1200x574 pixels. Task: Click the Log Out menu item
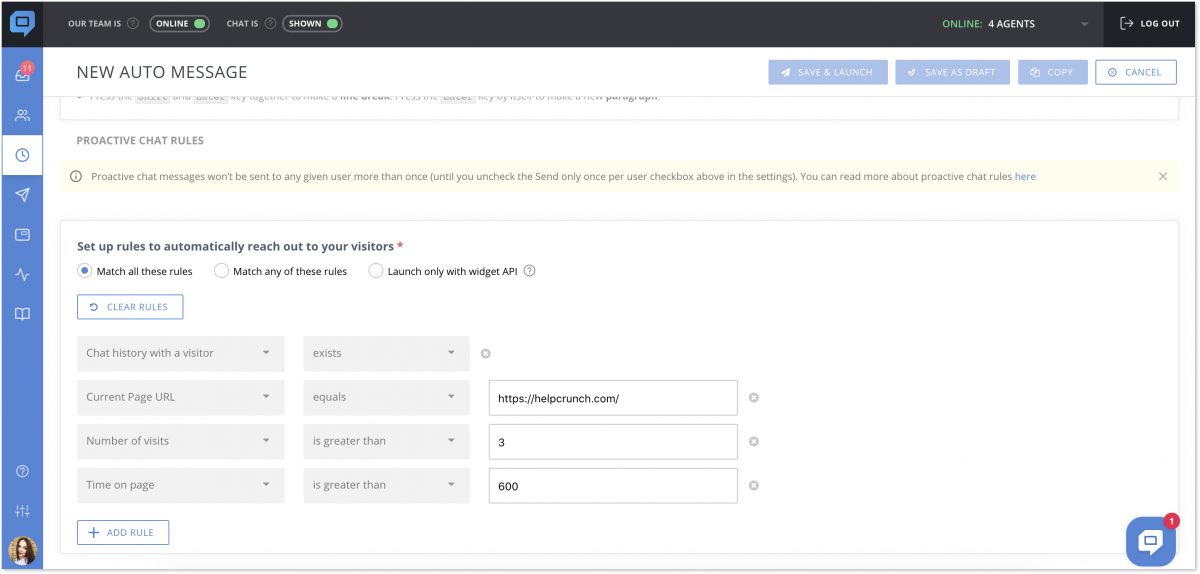pyautogui.click(x=1150, y=24)
